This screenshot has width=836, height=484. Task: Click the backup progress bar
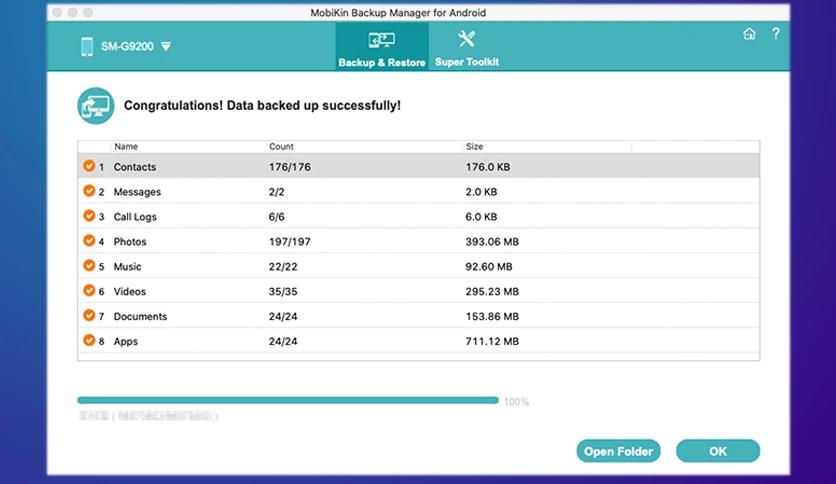click(x=288, y=400)
